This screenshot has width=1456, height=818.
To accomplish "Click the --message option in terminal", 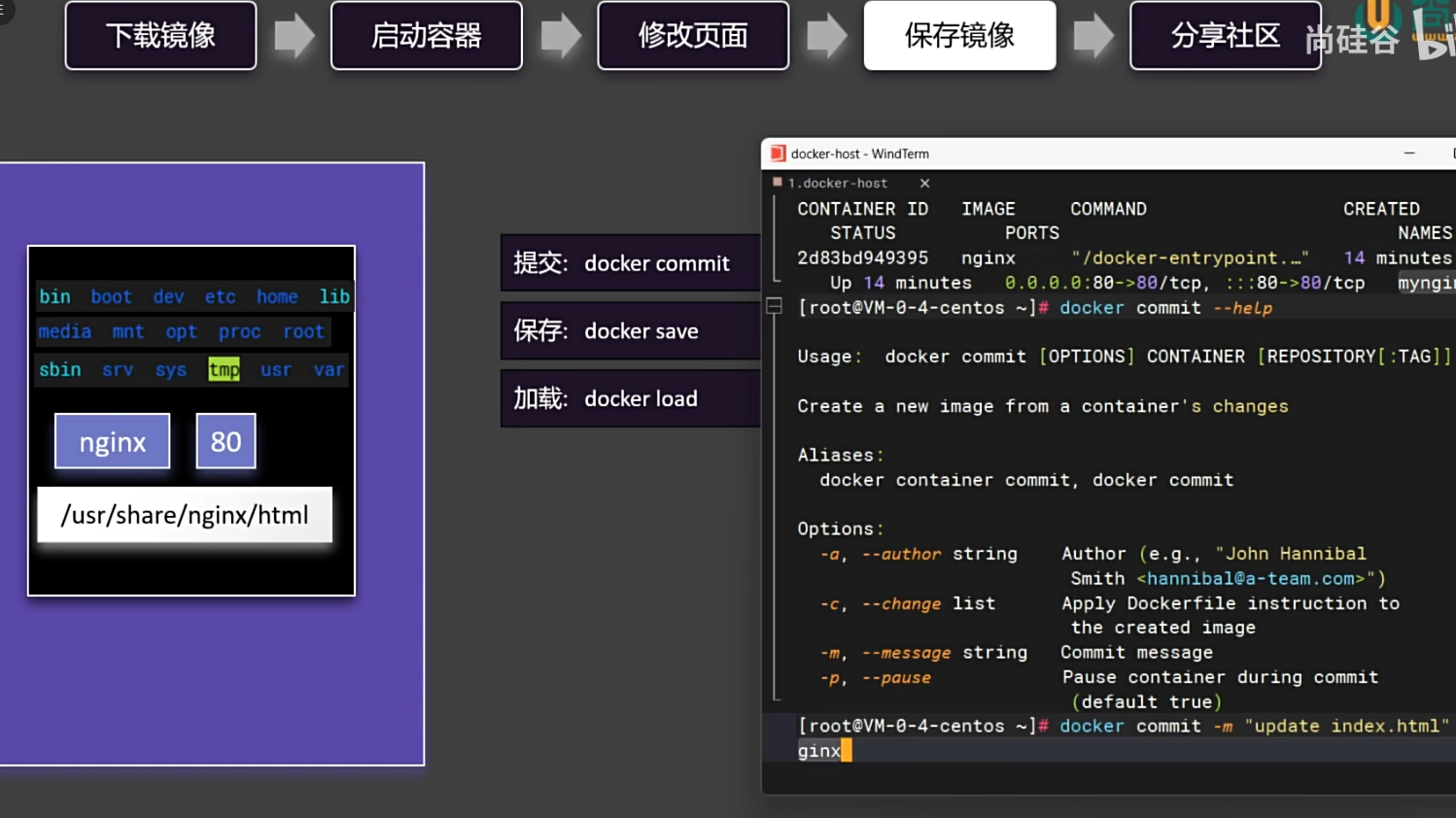I will coord(906,653).
